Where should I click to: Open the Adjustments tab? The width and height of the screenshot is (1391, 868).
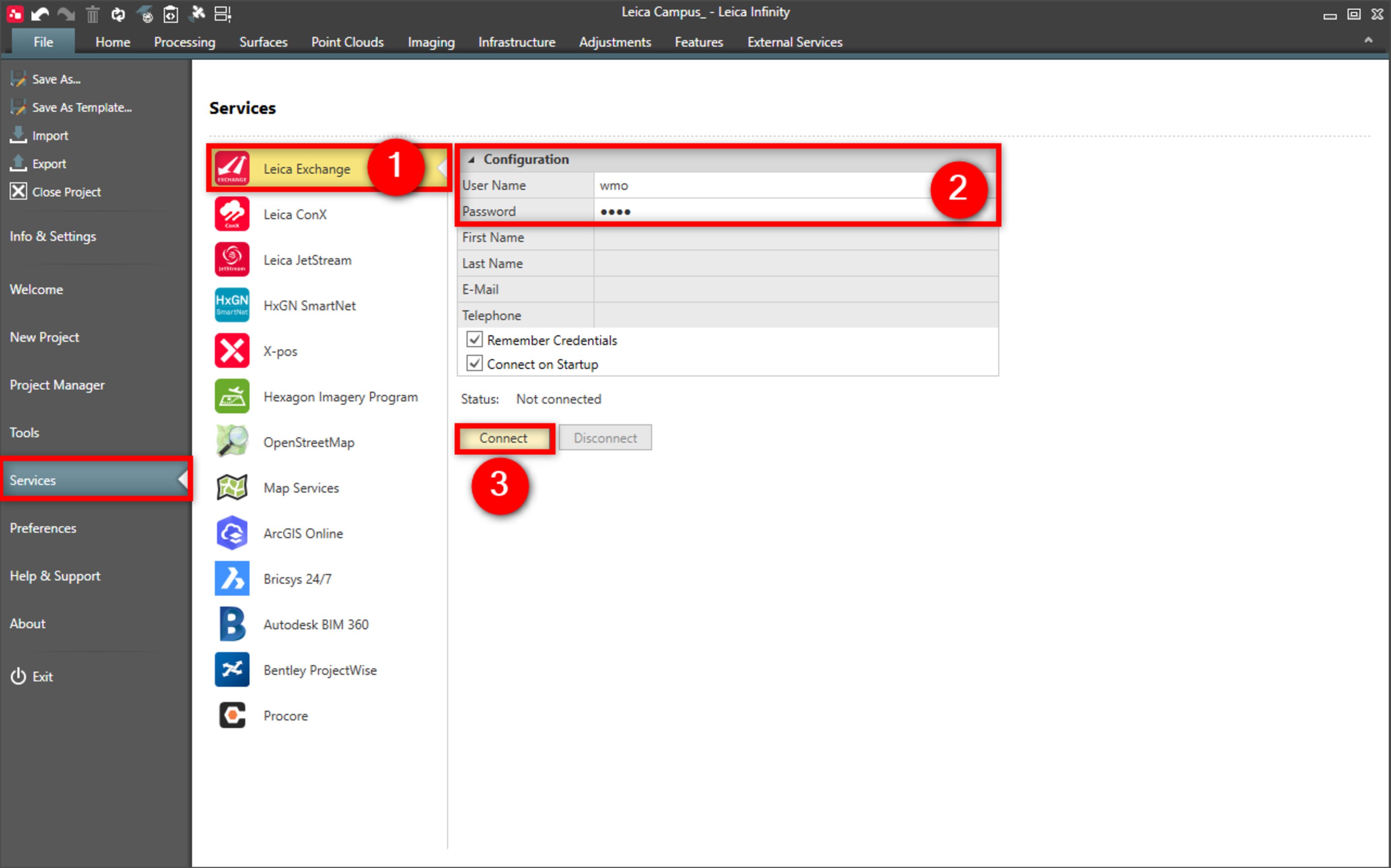(x=615, y=42)
